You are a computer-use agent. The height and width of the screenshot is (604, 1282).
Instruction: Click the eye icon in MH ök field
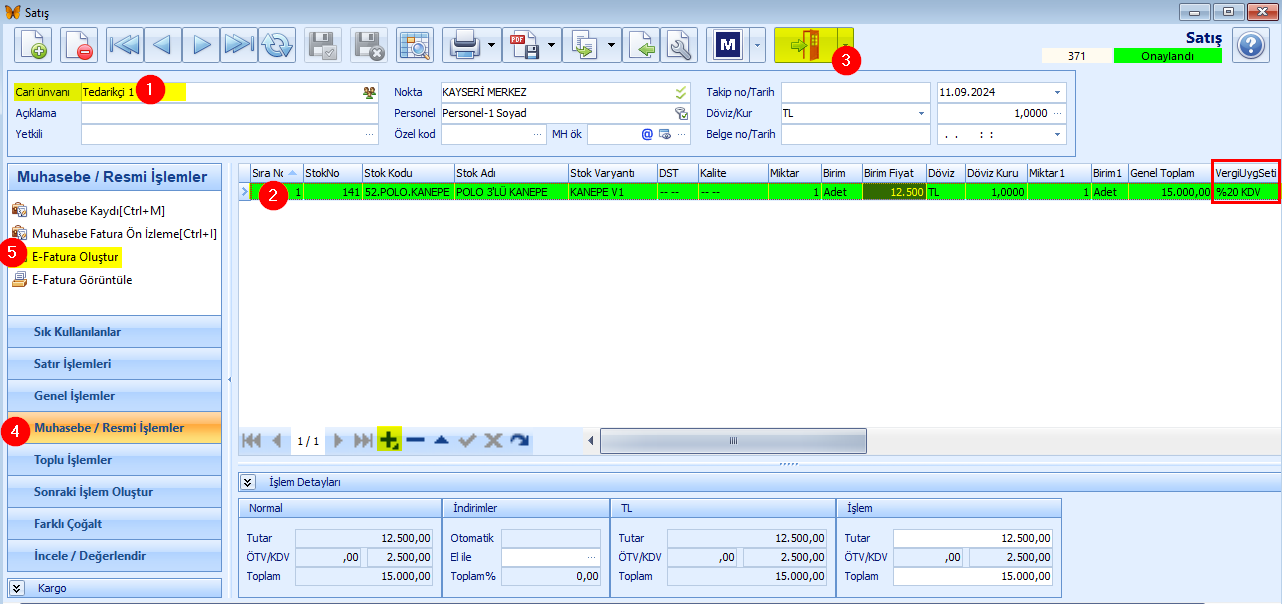[664, 134]
